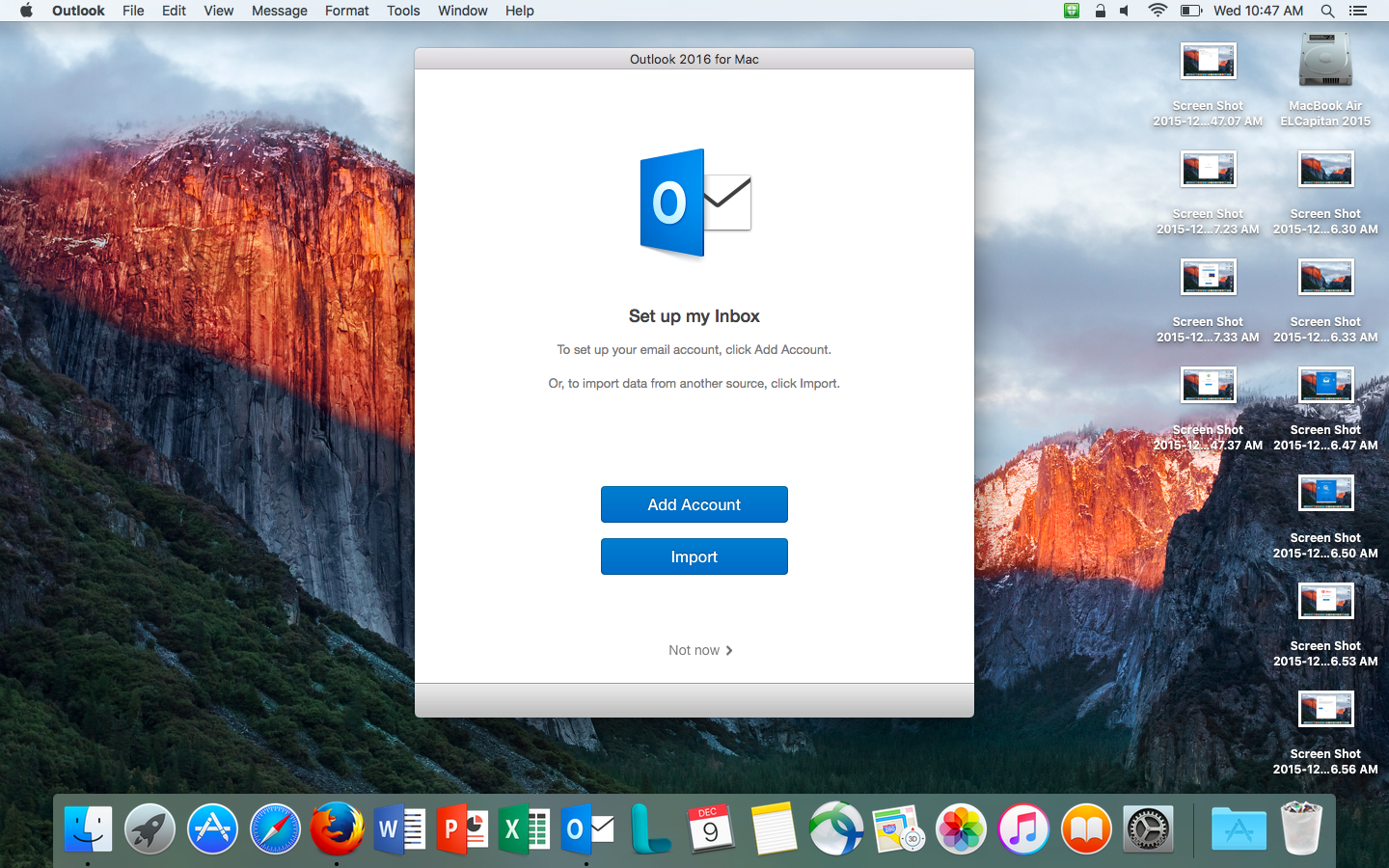Image resolution: width=1389 pixels, height=868 pixels.
Task: Open Spotlight search in the menu bar
Action: click(x=1327, y=11)
